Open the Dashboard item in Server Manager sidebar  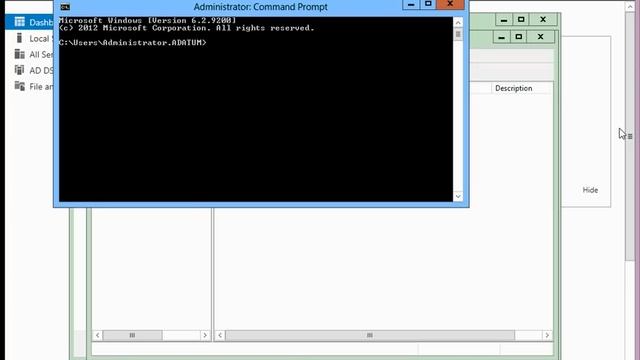pos(29,22)
